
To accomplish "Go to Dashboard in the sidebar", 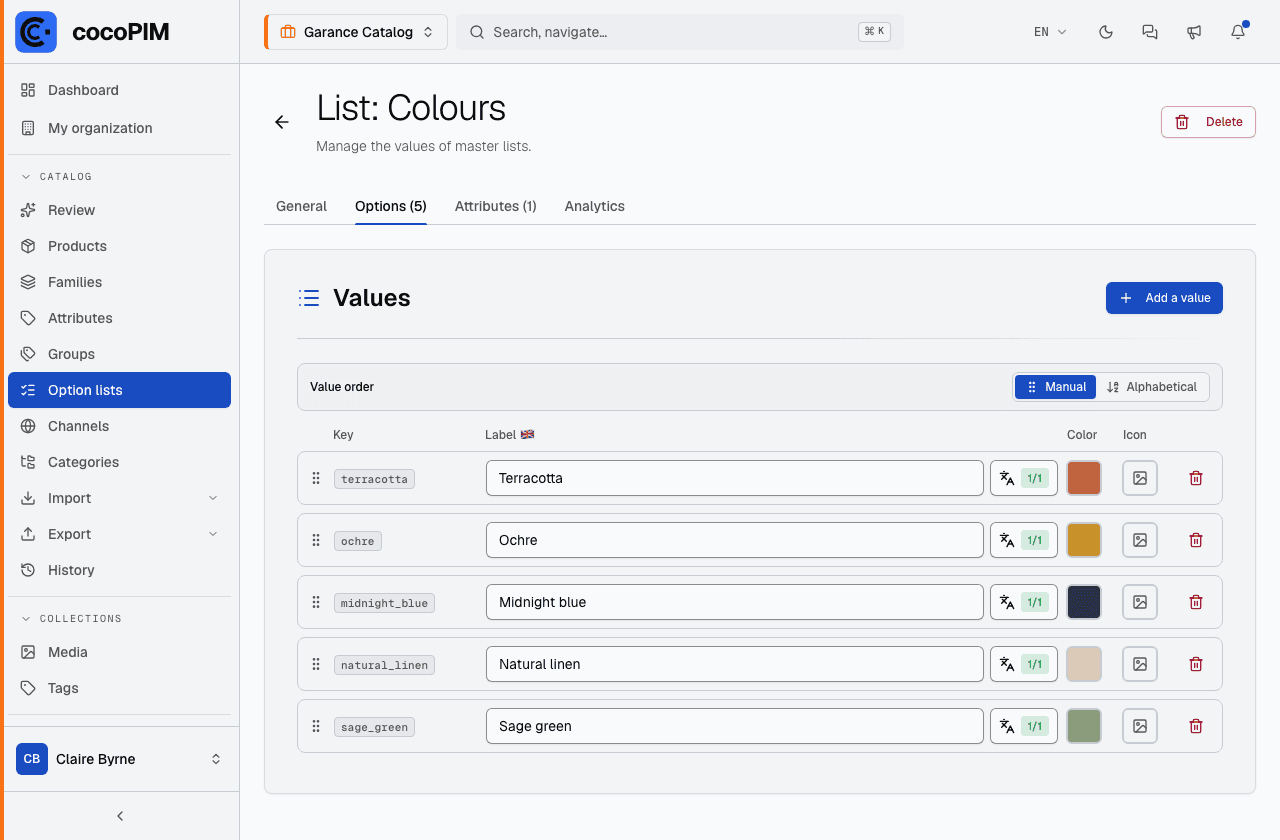I will coord(120,90).
